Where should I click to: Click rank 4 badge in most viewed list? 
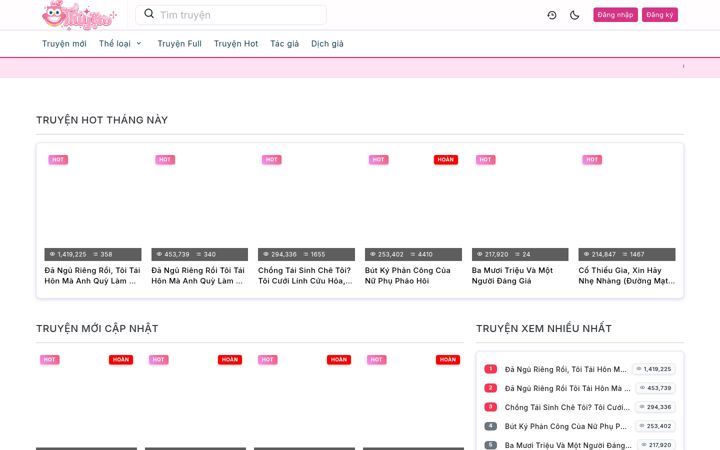coord(490,426)
